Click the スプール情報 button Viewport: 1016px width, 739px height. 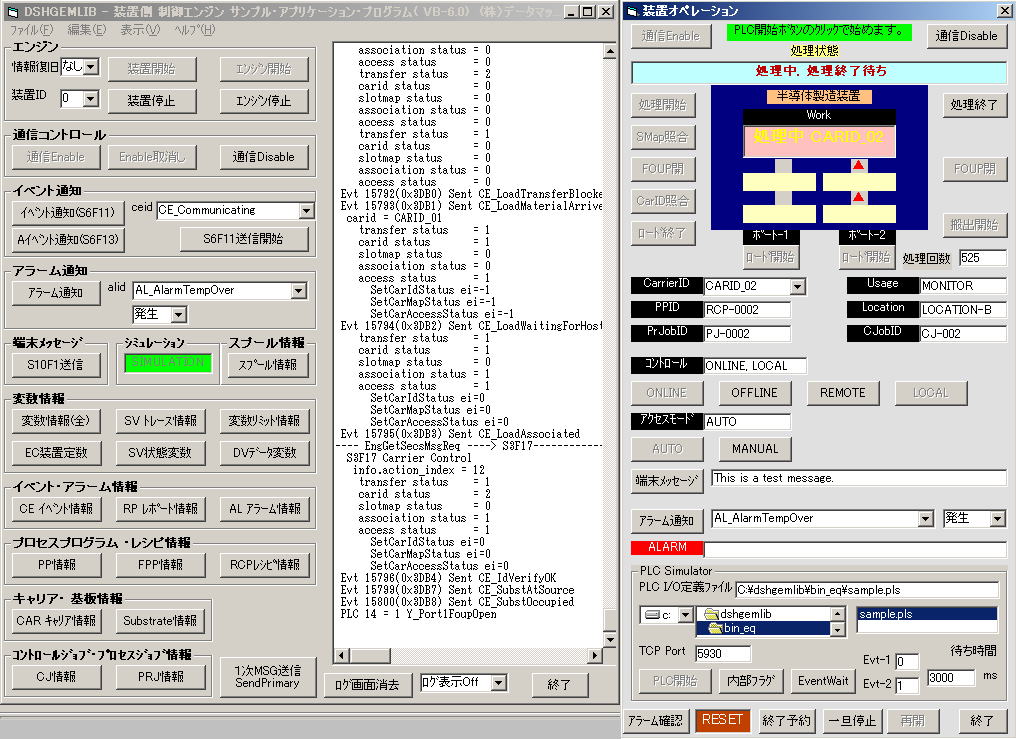tap(267, 365)
